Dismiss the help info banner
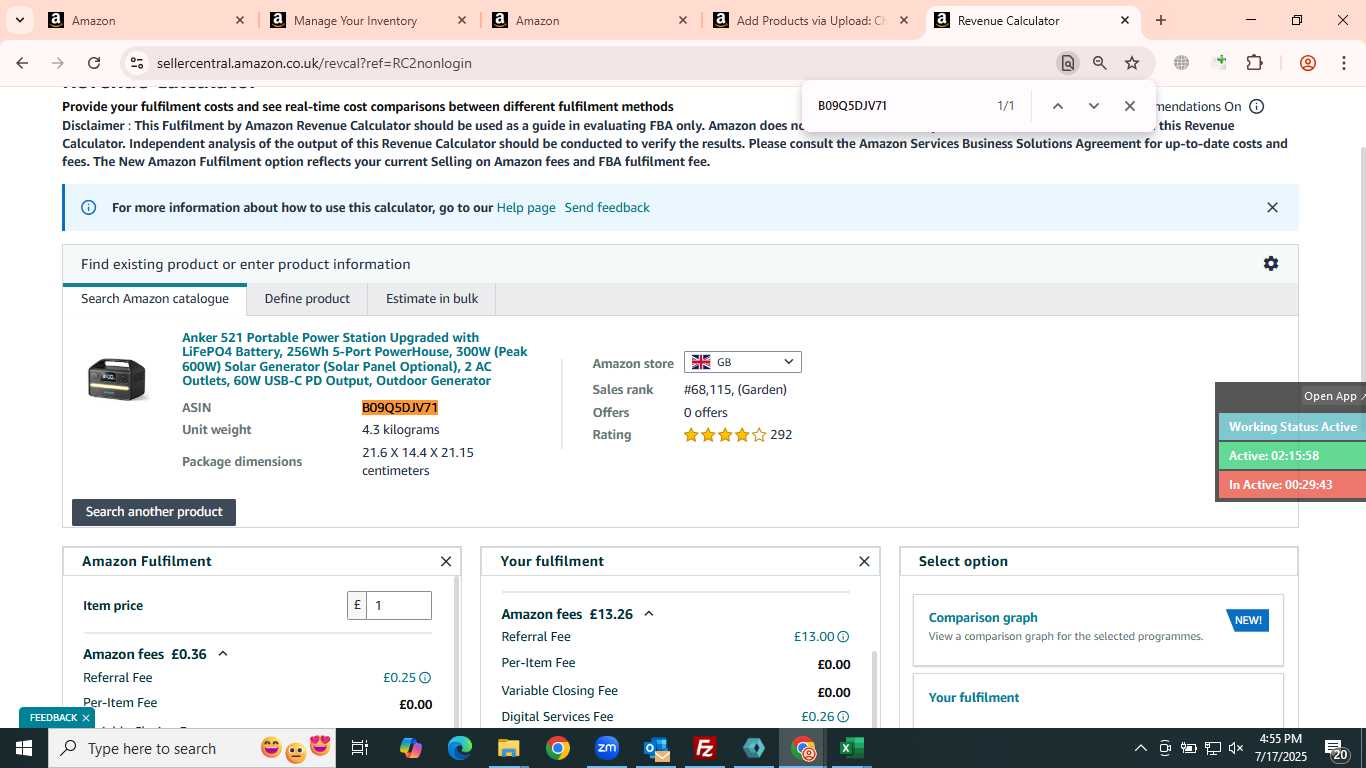Screen dimensions: 1366x768 tap(1272, 208)
